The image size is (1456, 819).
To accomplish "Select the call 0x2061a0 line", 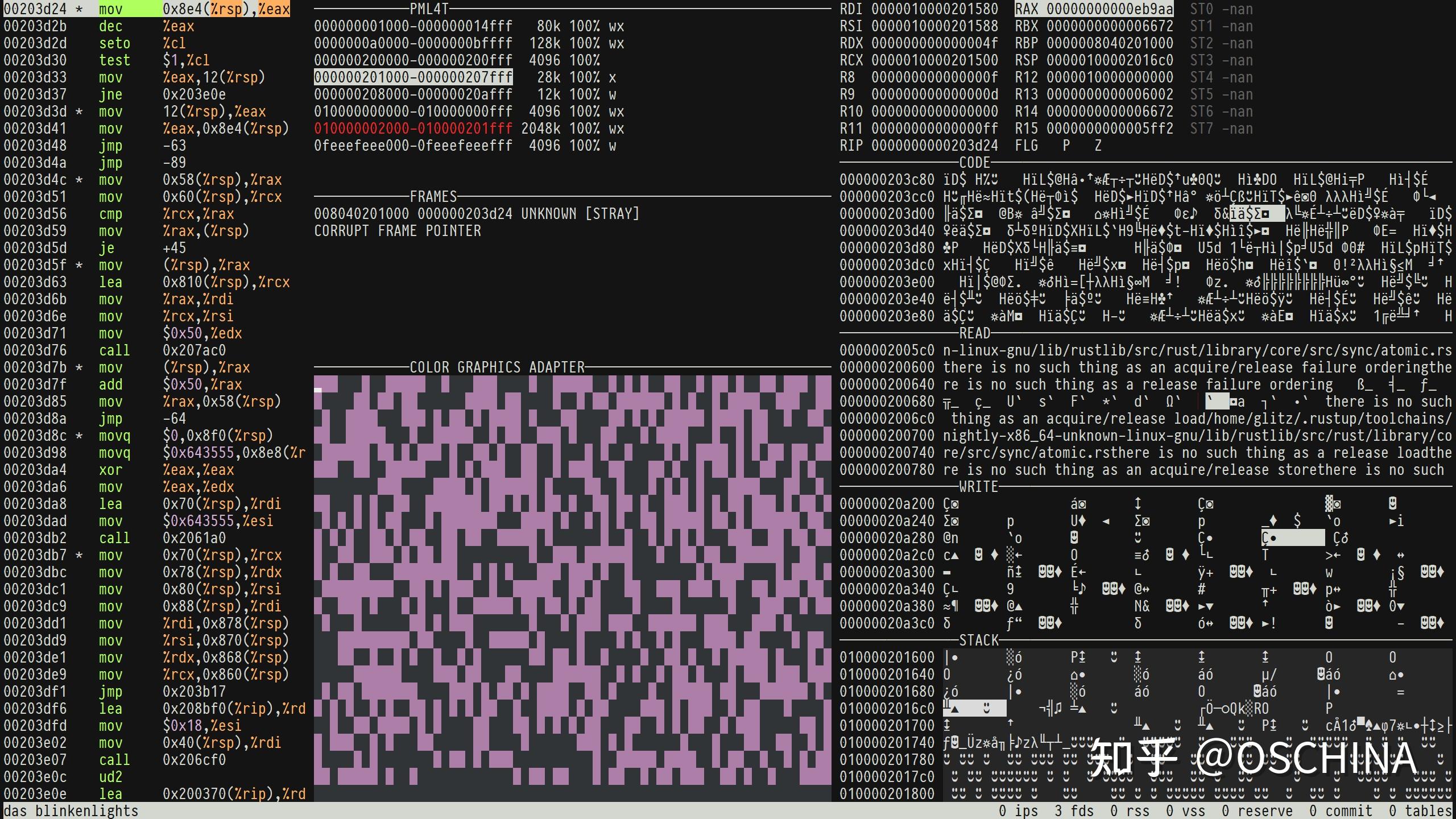I will coord(115,538).
